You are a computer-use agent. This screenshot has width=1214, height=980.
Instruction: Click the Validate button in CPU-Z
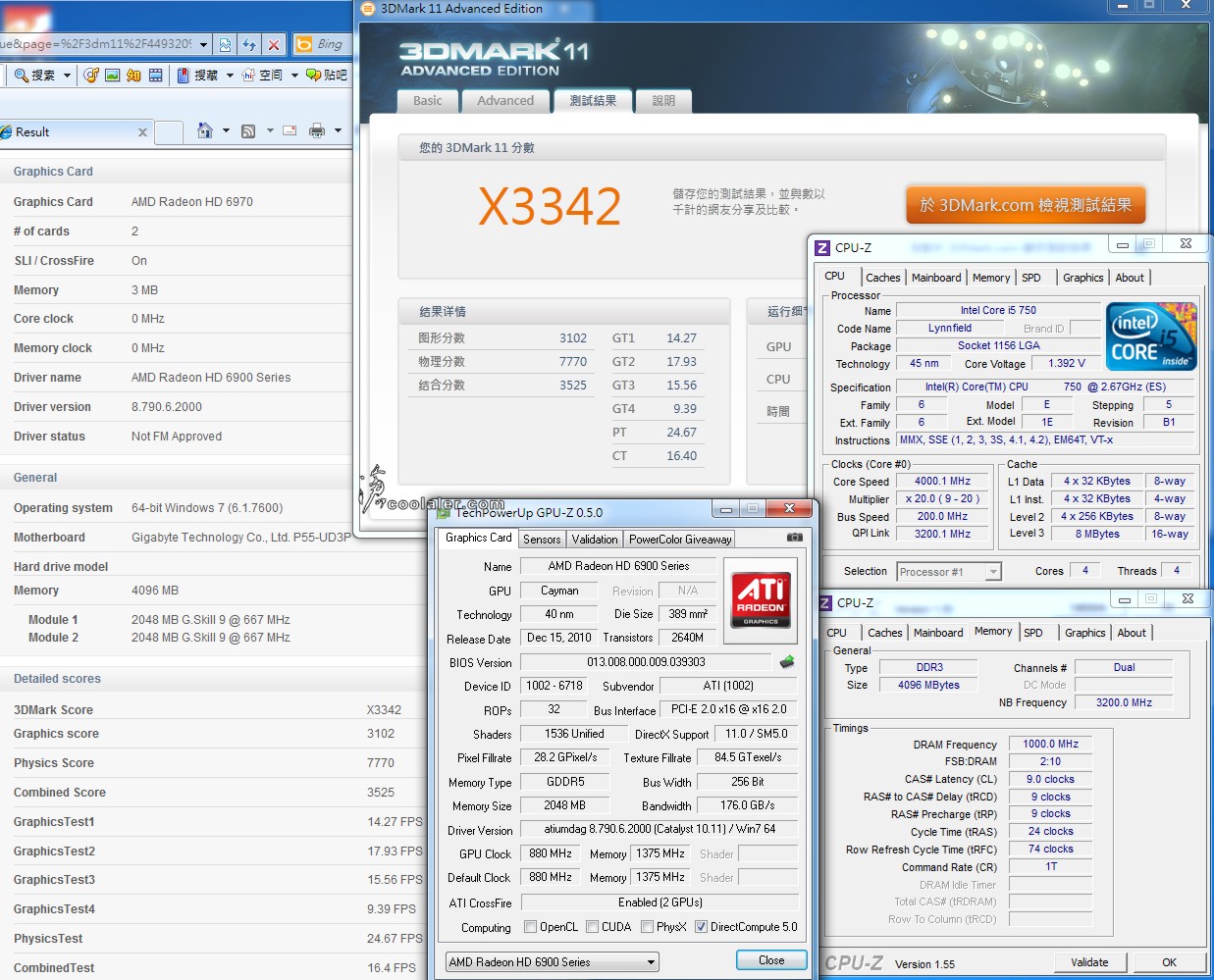tap(1089, 962)
